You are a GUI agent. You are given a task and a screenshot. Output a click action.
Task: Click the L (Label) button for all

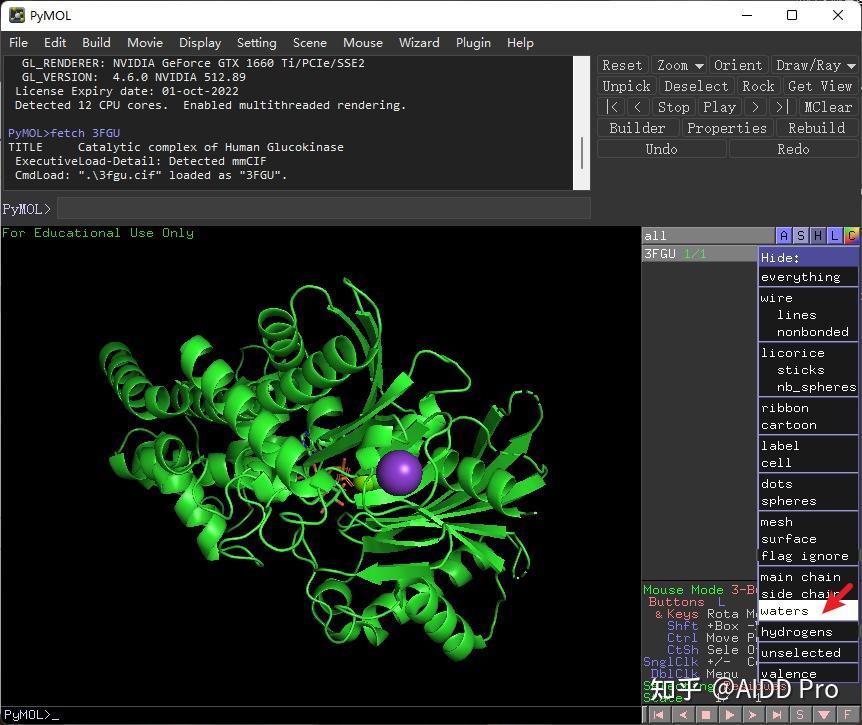click(835, 236)
